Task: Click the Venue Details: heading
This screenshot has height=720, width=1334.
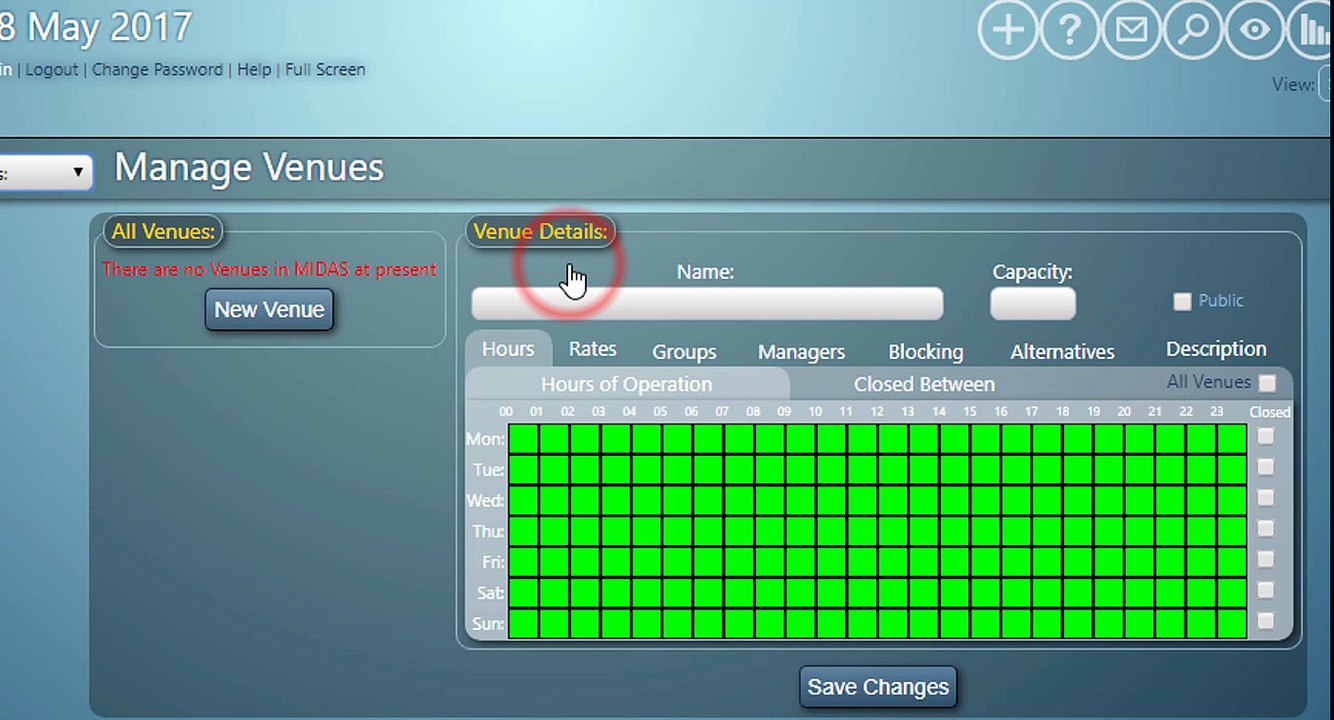Action: pyautogui.click(x=540, y=232)
